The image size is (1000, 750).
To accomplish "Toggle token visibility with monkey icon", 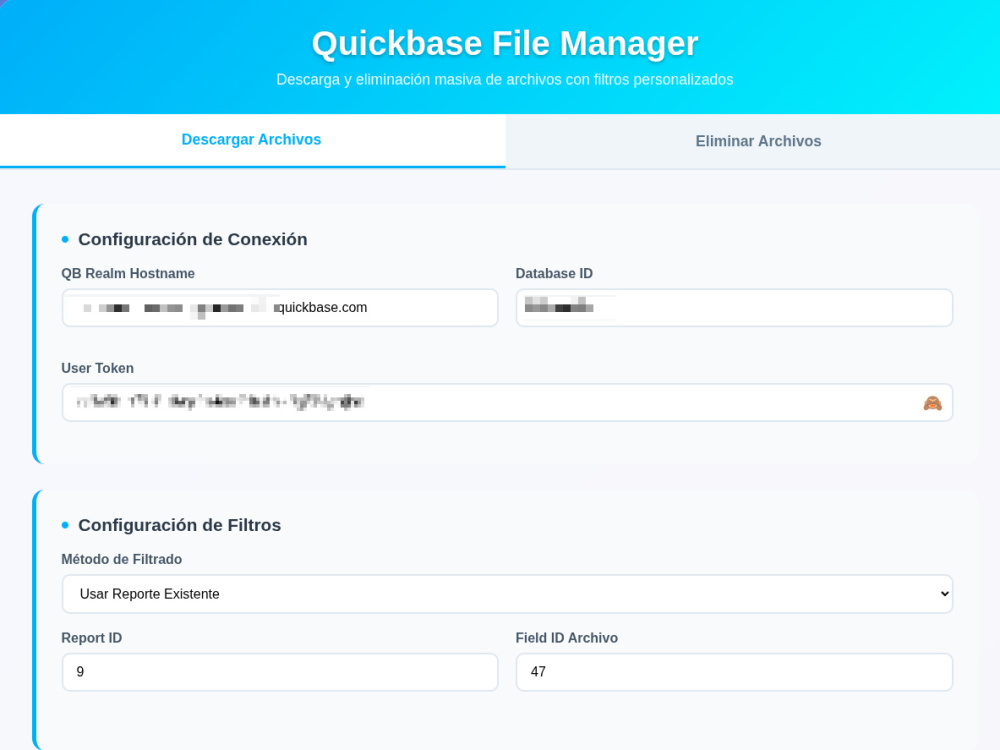I will click(x=932, y=403).
